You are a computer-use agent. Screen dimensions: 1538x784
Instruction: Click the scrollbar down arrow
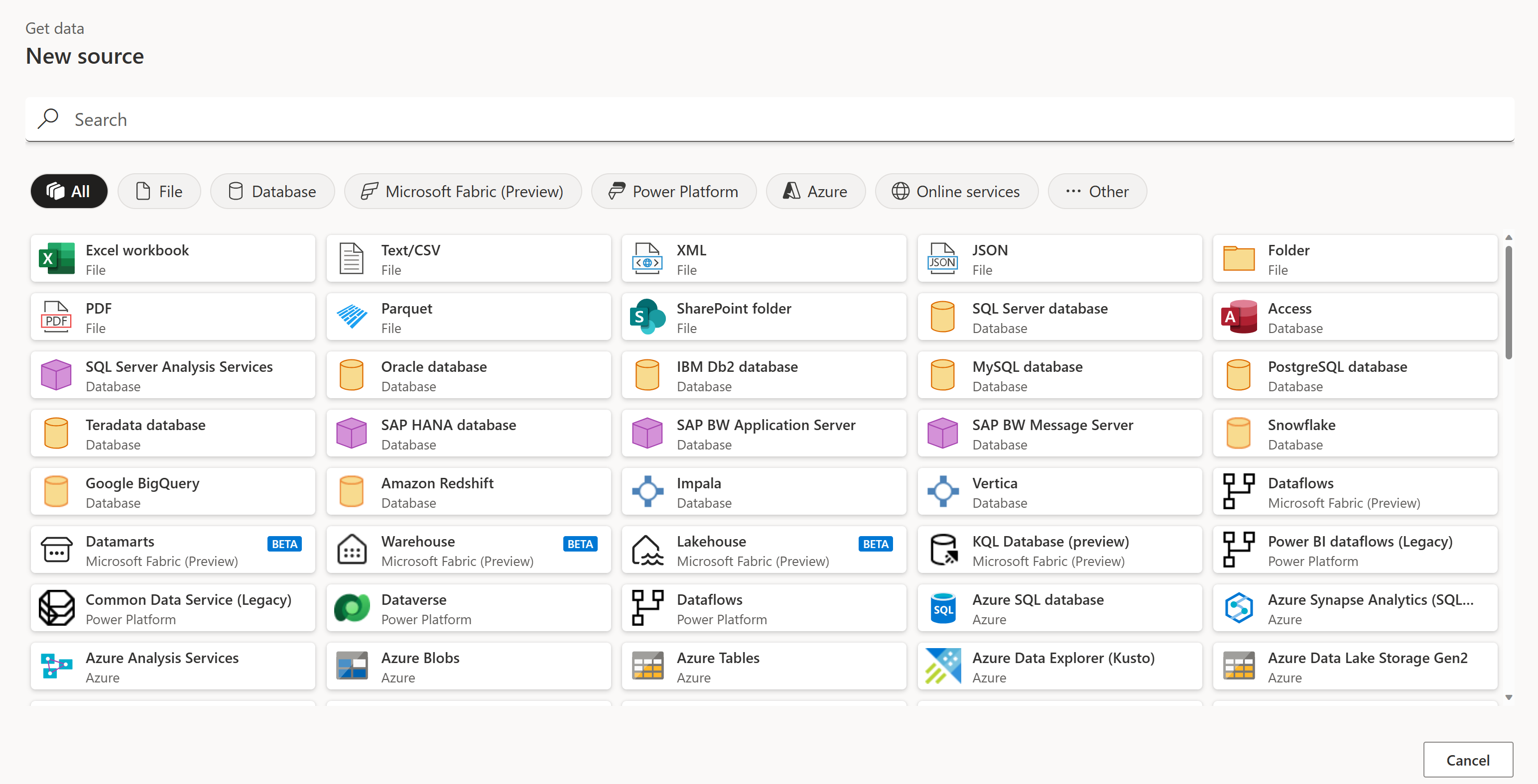1508,697
